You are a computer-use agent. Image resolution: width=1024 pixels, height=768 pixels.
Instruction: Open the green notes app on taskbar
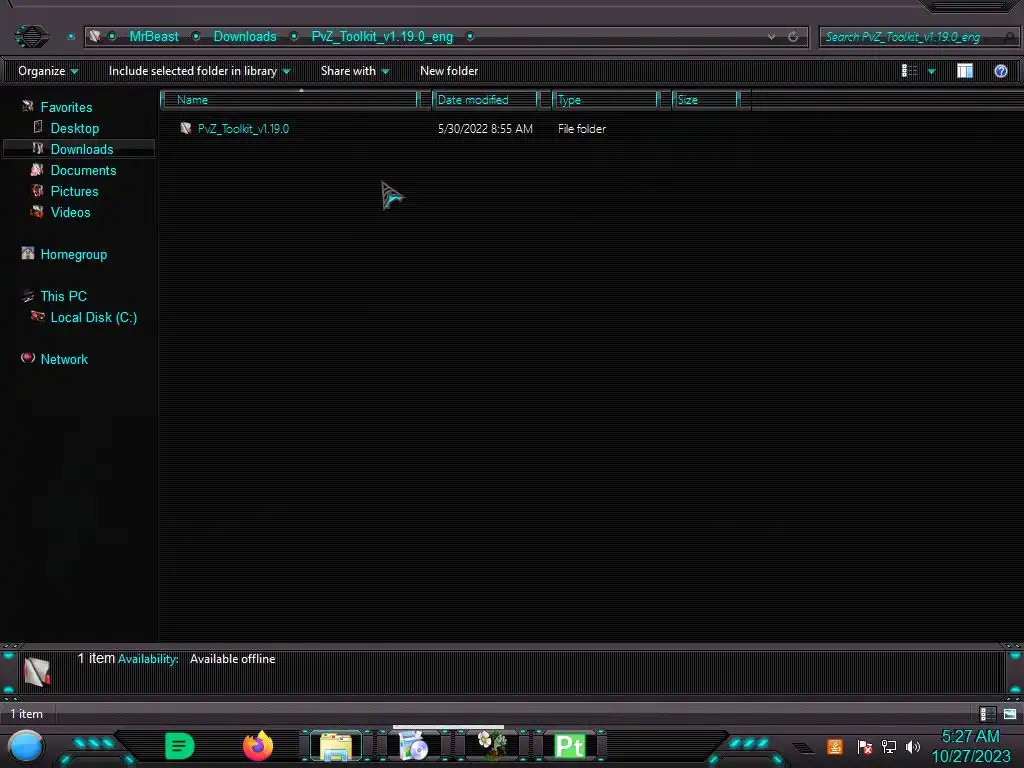180,746
